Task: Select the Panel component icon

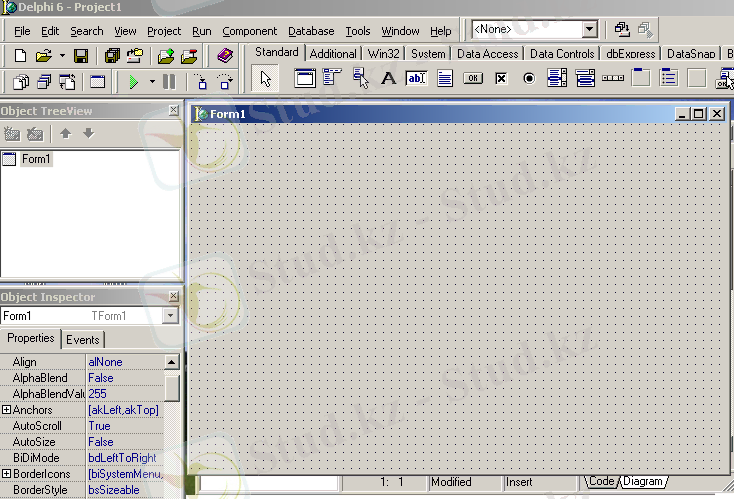Action: coord(697,78)
